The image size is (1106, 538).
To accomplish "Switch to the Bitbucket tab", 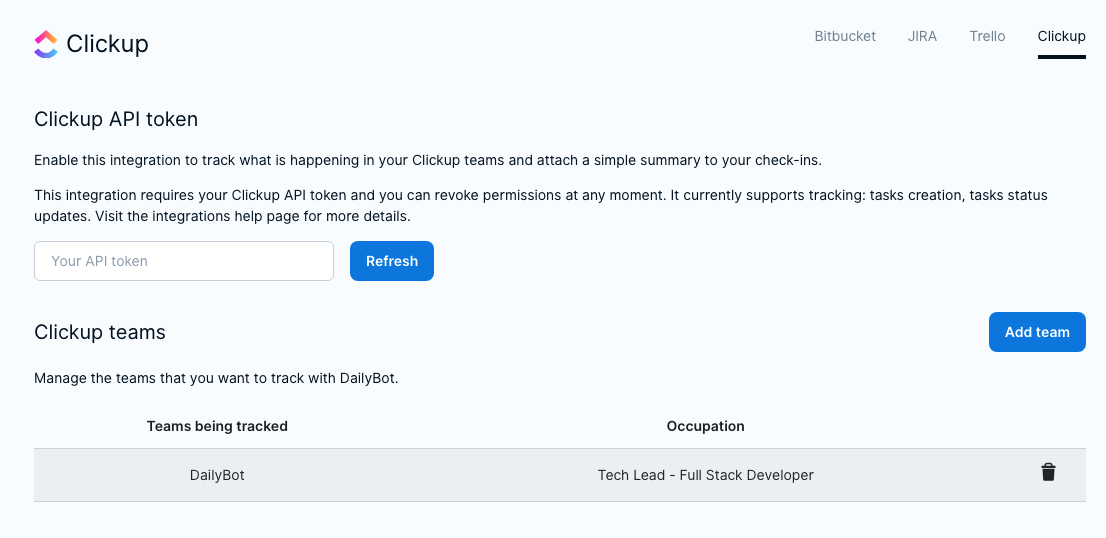I will (x=845, y=36).
